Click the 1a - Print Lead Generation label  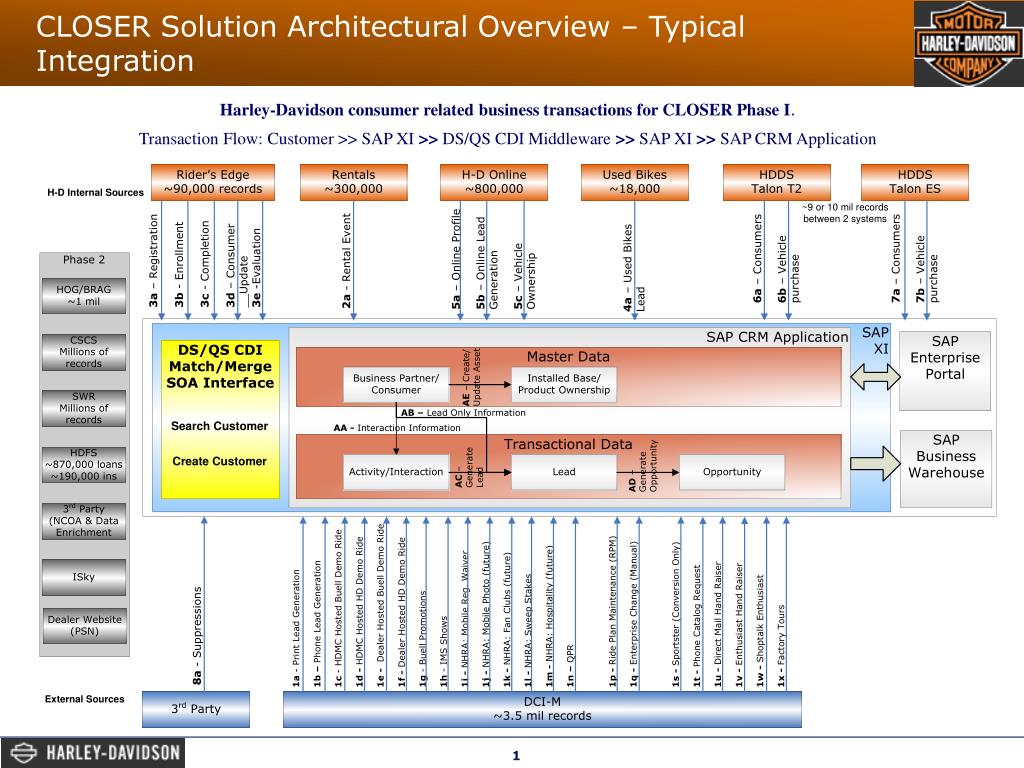[x=296, y=627]
